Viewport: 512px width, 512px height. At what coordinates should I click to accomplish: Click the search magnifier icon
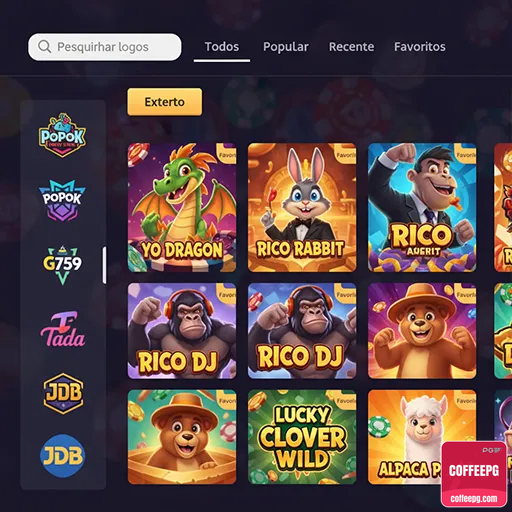coord(44,47)
